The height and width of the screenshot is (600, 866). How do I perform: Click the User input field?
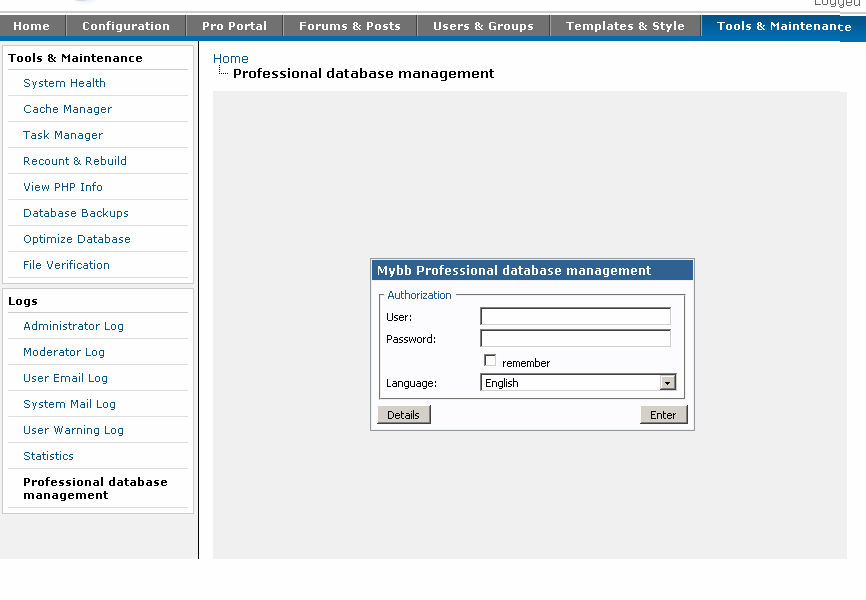[575, 317]
